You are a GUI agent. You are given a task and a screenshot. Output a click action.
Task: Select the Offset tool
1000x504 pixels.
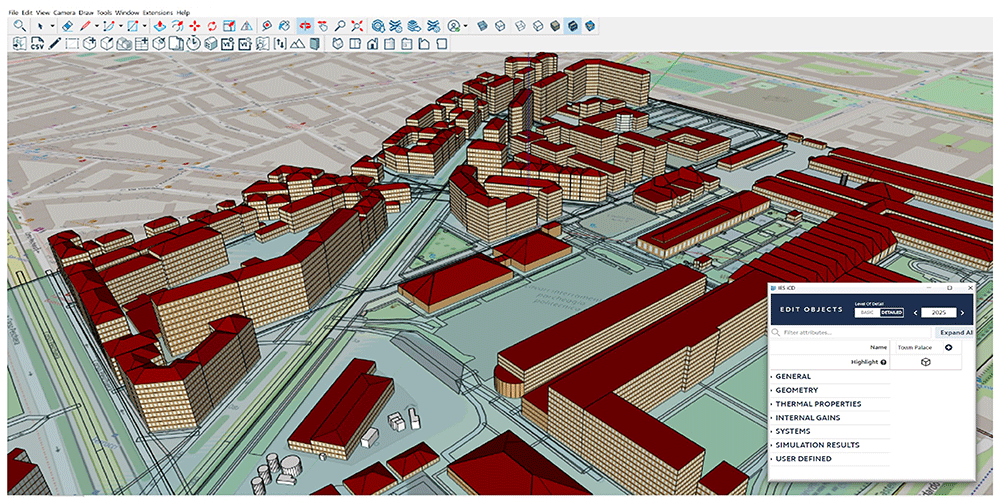(x=177, y=26)
